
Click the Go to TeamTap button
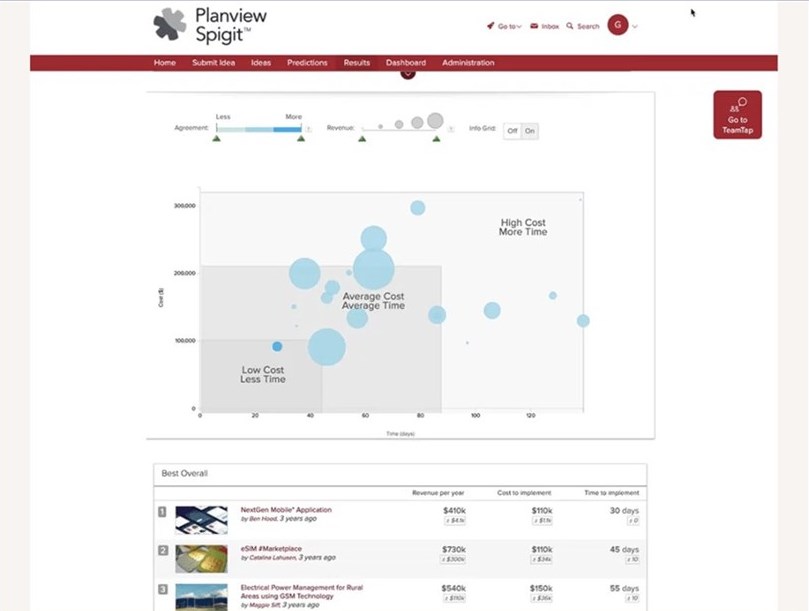(x=737, y=115)
